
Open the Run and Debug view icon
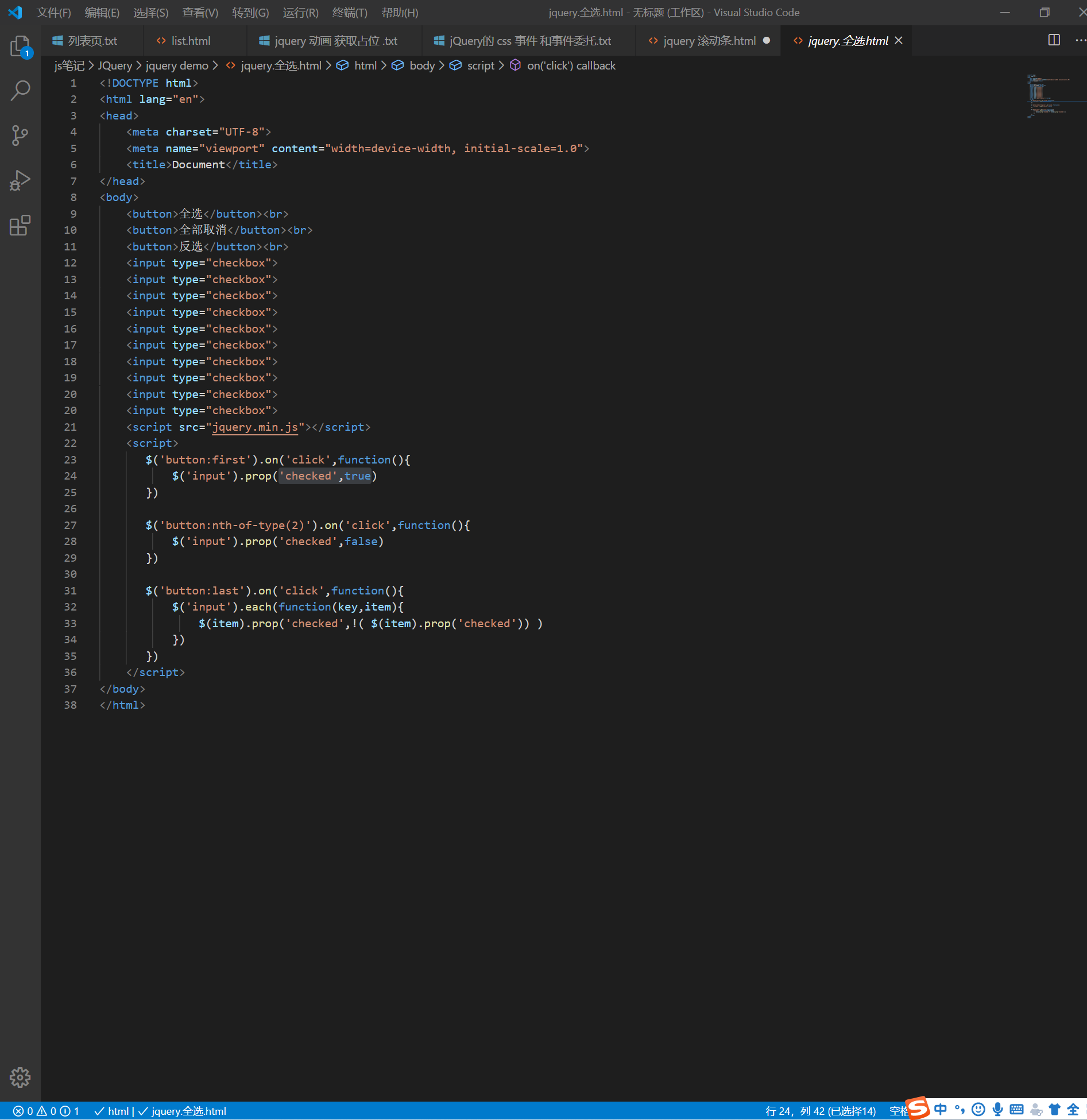click(x=20, y=180)
